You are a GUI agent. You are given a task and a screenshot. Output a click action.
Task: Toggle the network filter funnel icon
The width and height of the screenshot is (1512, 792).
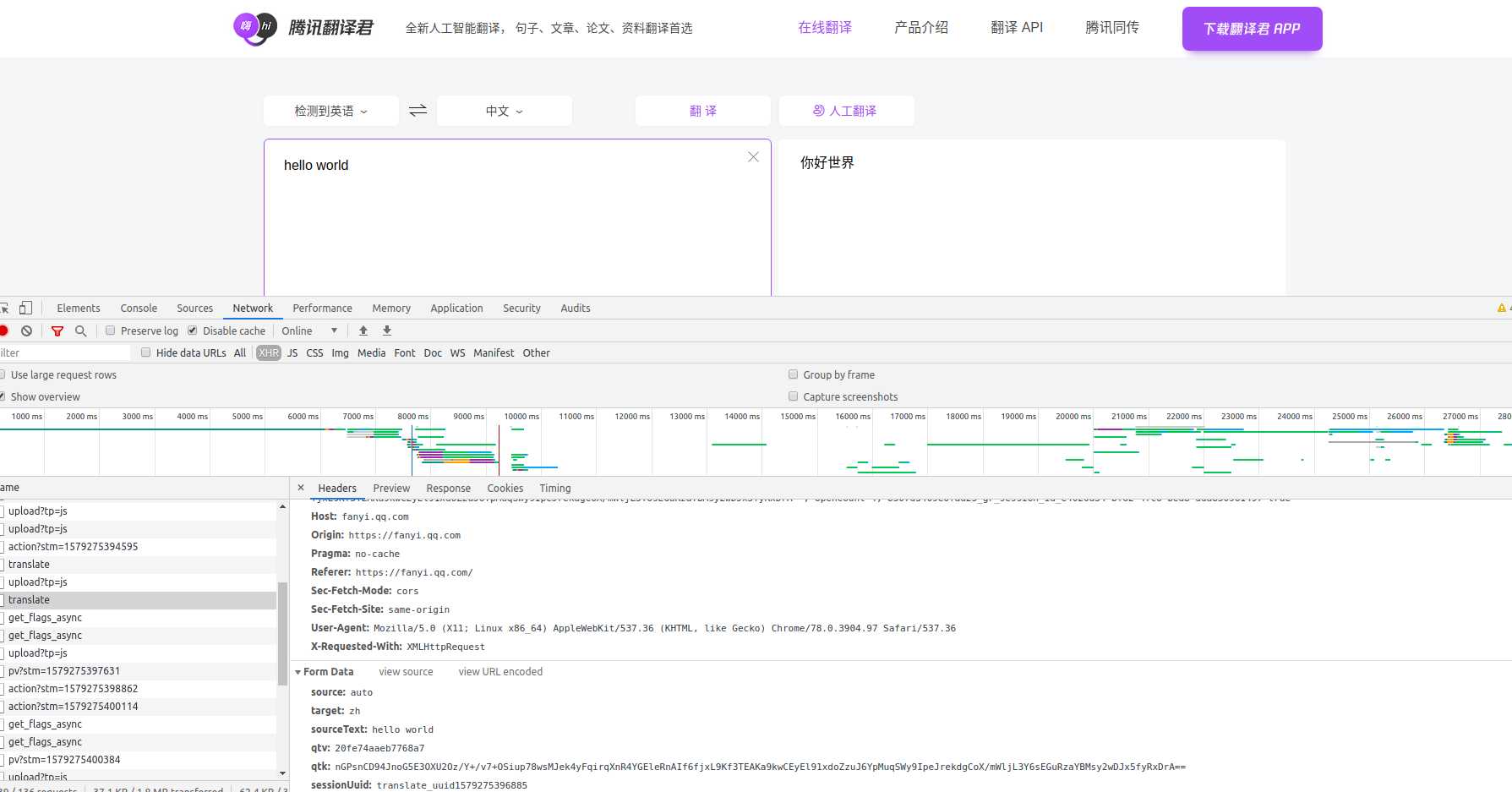tap(57, 330)
